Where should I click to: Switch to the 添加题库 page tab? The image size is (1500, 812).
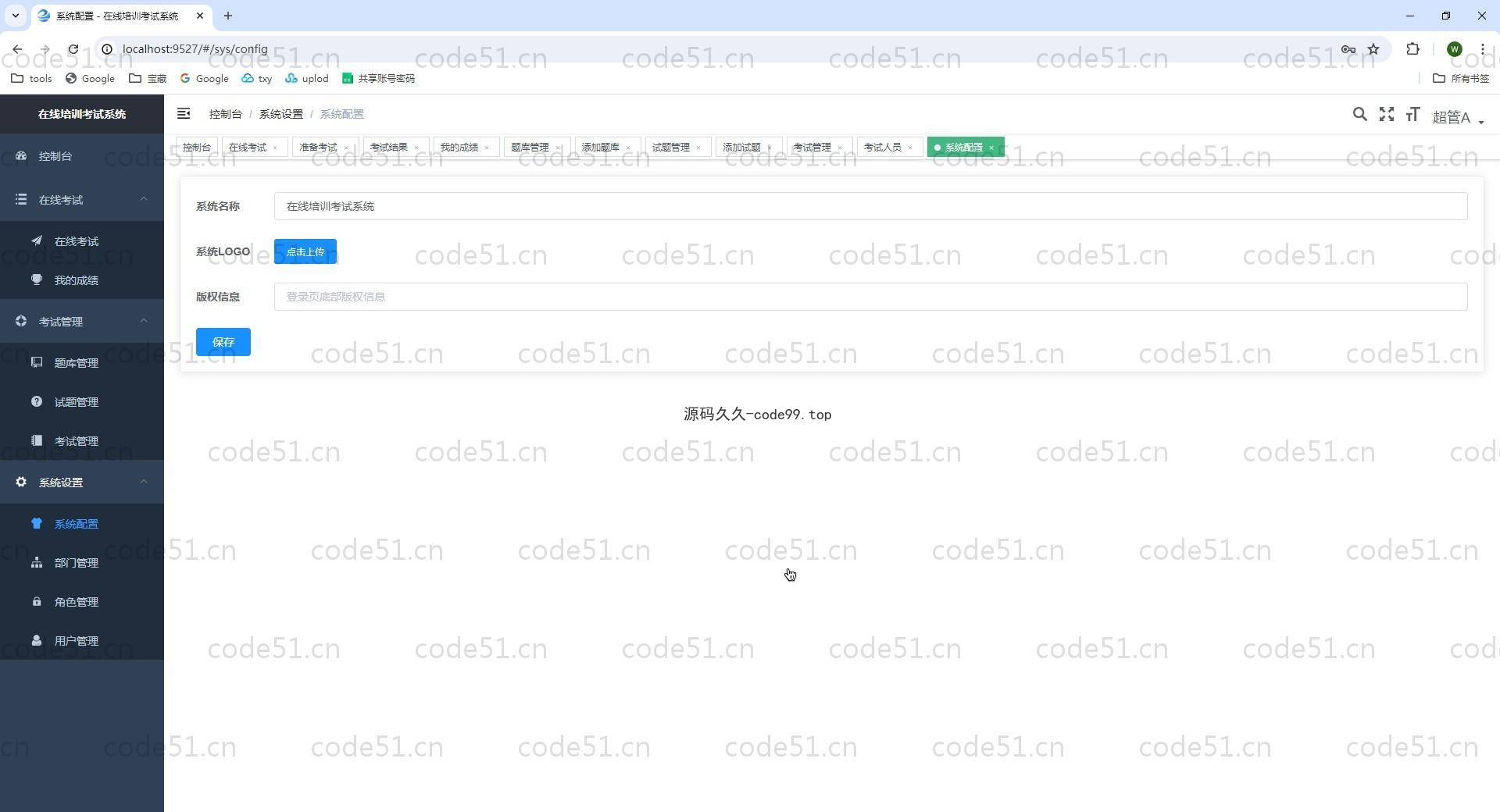[601, 147]
